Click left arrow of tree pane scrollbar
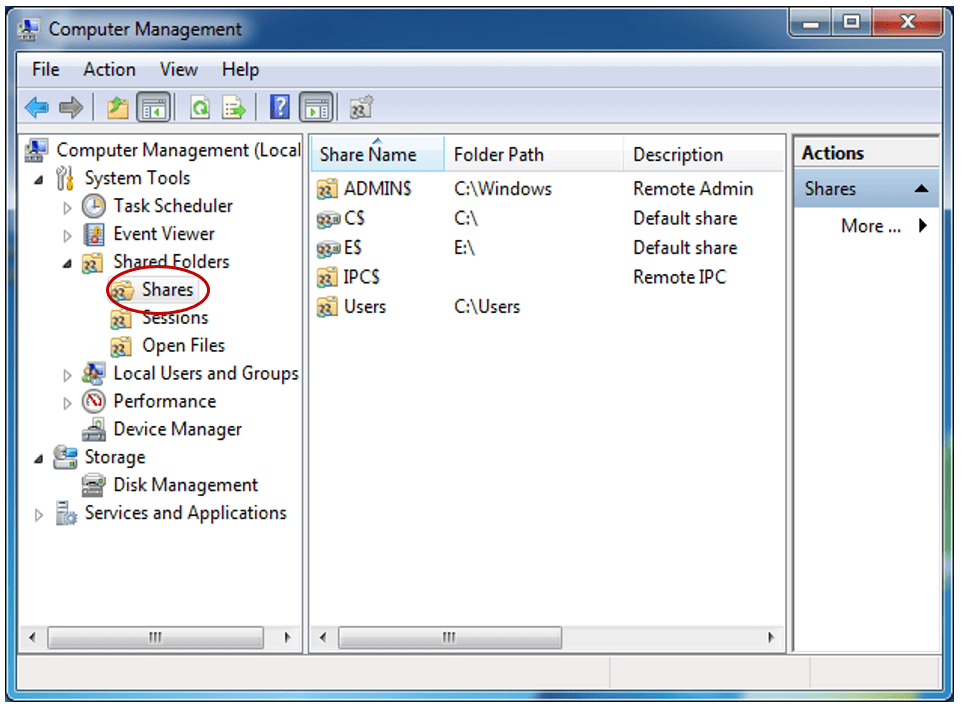This screenshot has width=962, height=707. [x=32, y=637]
